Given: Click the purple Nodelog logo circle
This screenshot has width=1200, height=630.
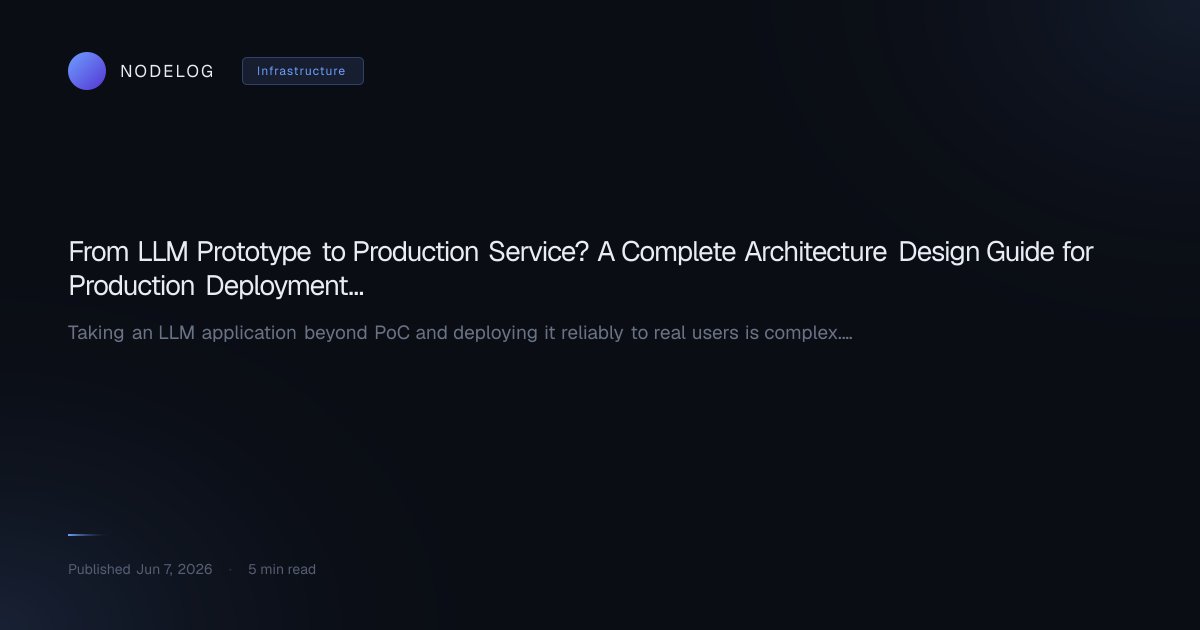Looking at the screenshot, I should pos(87,71).
